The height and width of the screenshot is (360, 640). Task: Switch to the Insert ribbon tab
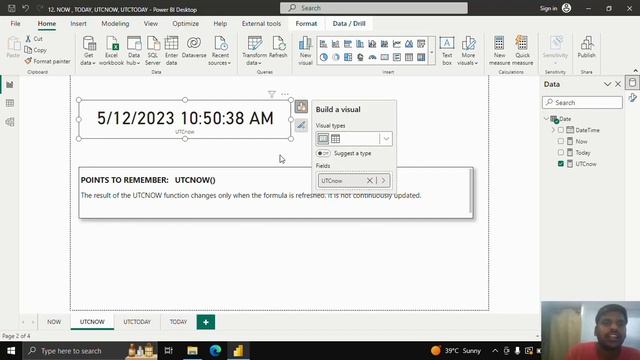(78, 24)
